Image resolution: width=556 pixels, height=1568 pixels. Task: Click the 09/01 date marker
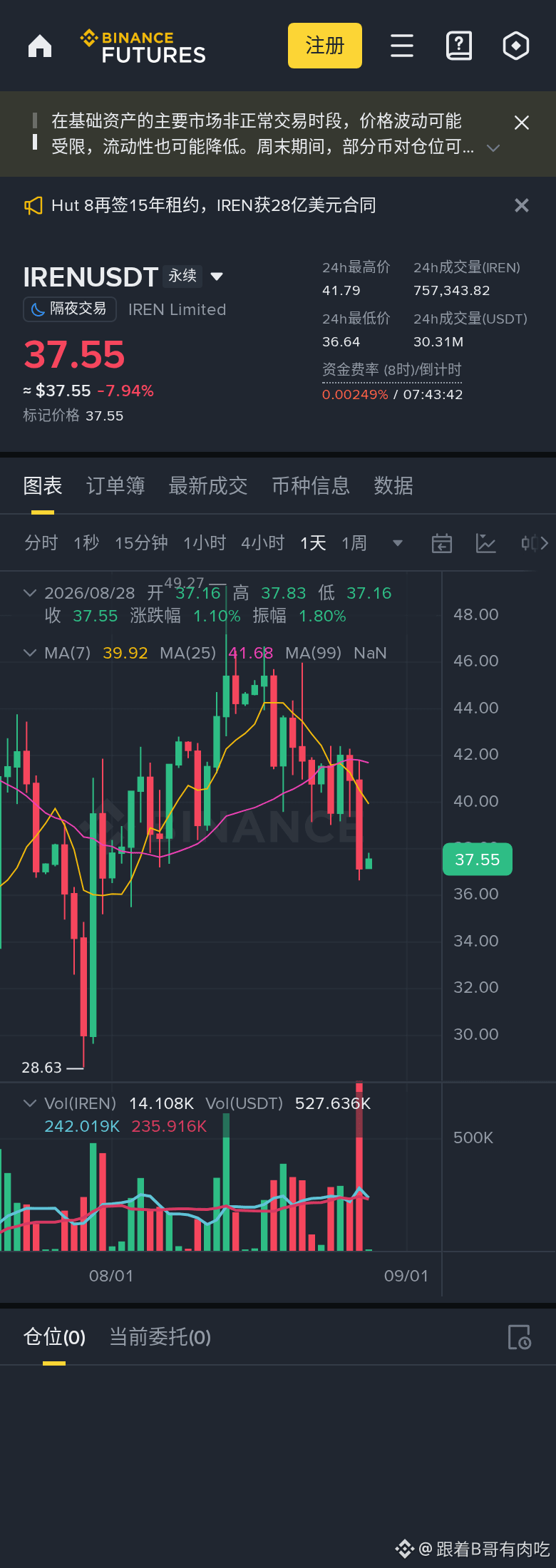(406, 1276)
